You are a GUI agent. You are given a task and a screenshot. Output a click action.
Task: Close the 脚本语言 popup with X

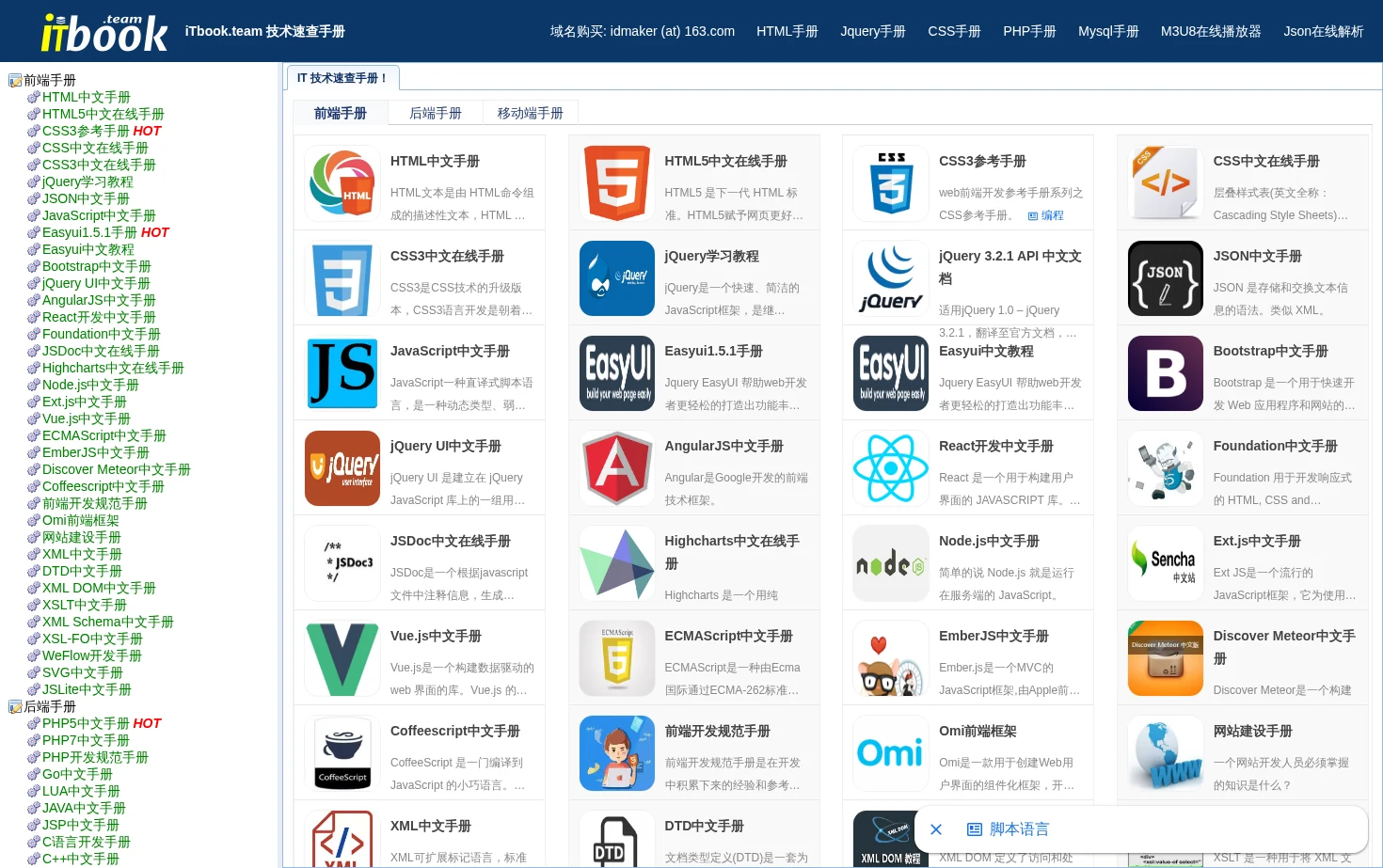tap(936, 829)
